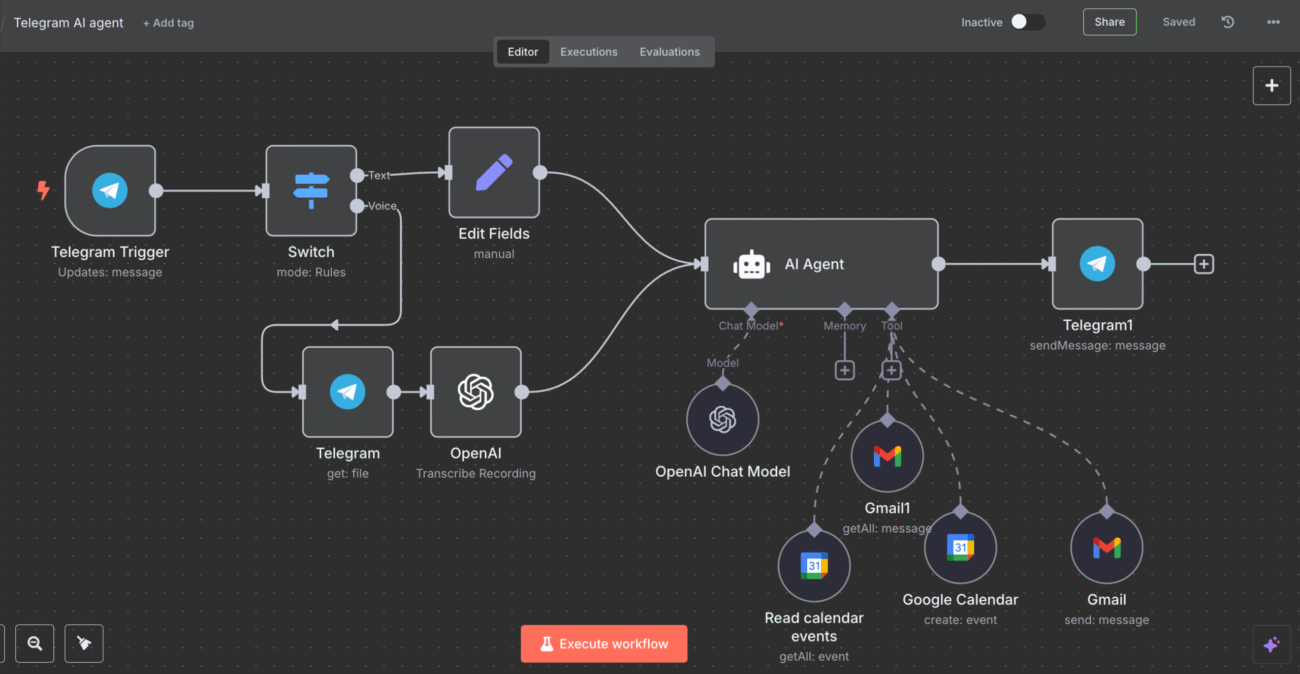Share this workflow
Screen dimensions: 1300x674
1109,21
